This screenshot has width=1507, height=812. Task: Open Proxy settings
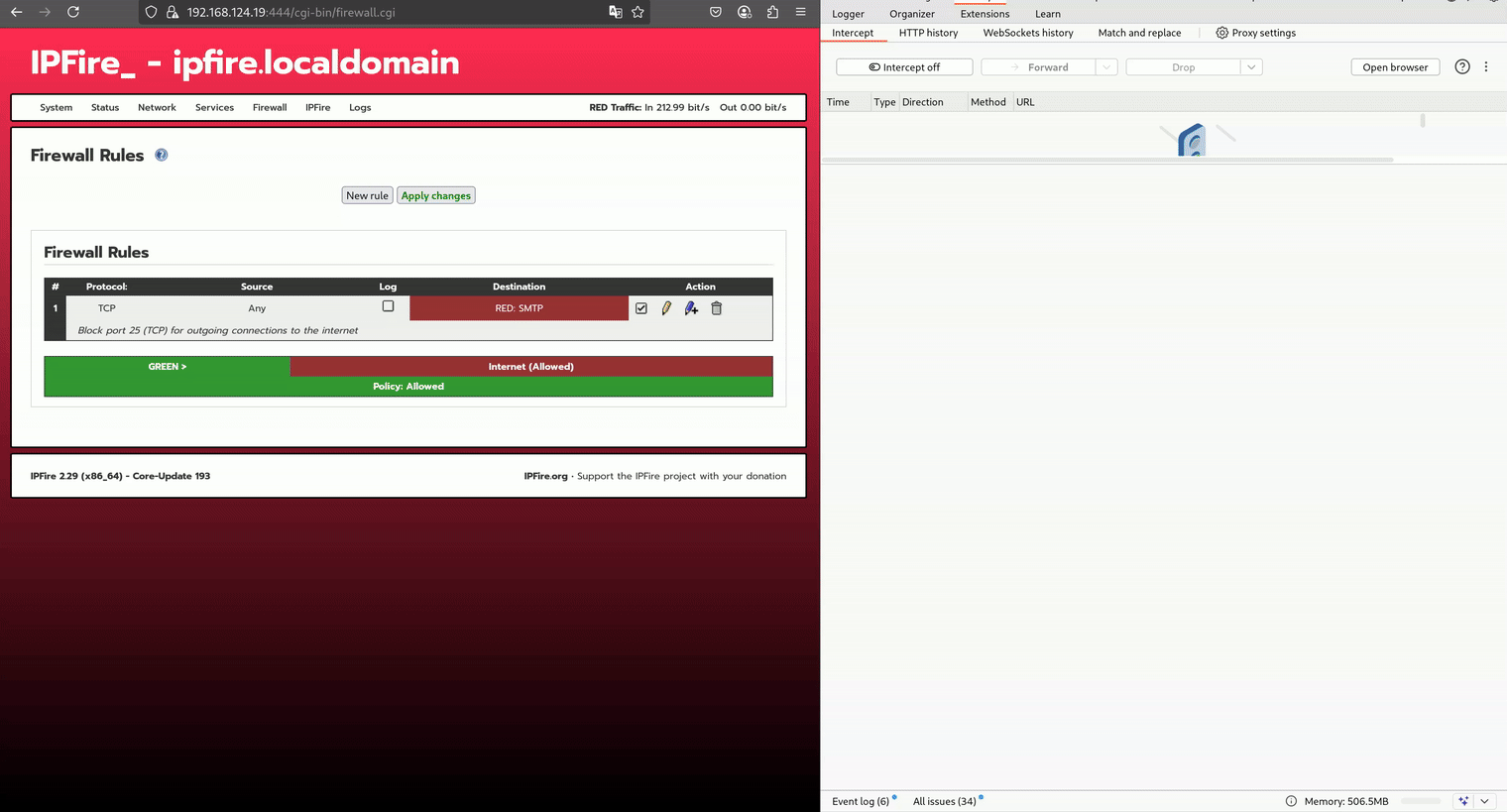coord(1255,33)
